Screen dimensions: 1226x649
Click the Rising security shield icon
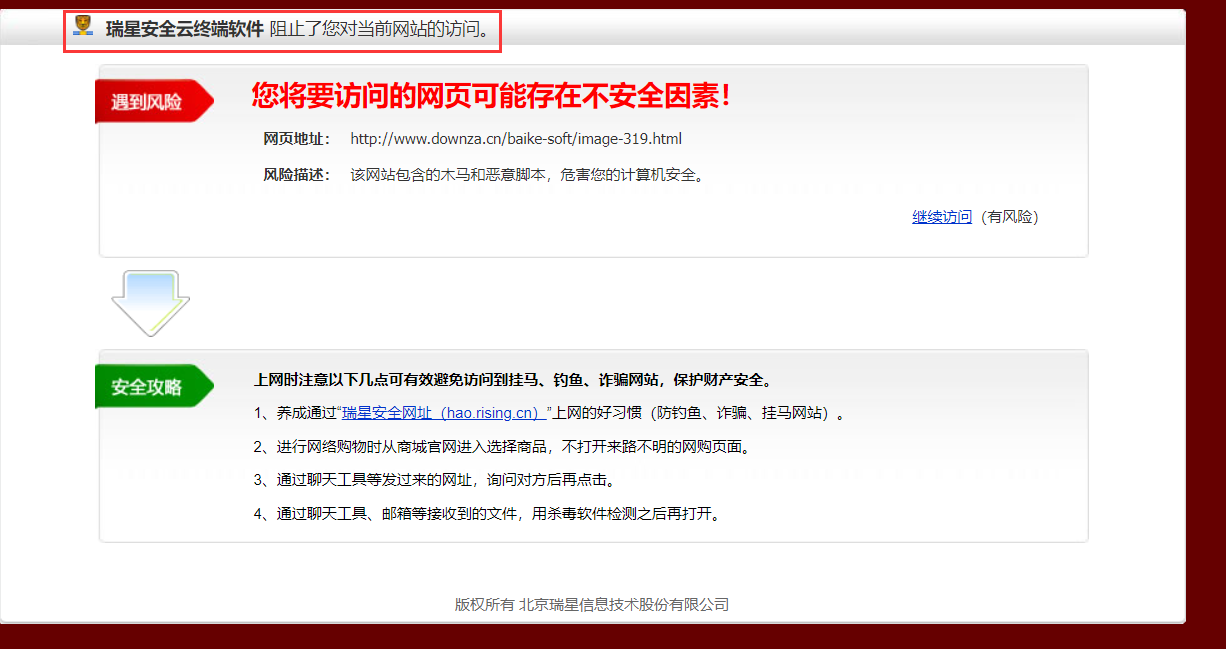pos(84,27)
